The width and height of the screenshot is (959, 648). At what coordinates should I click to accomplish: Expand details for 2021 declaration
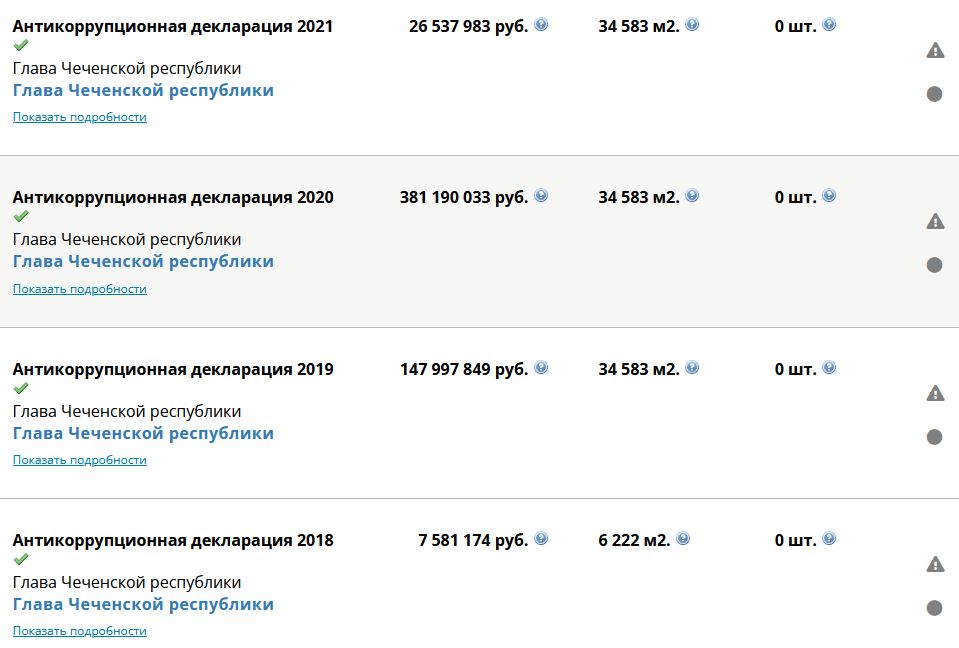tap(80, 117)
